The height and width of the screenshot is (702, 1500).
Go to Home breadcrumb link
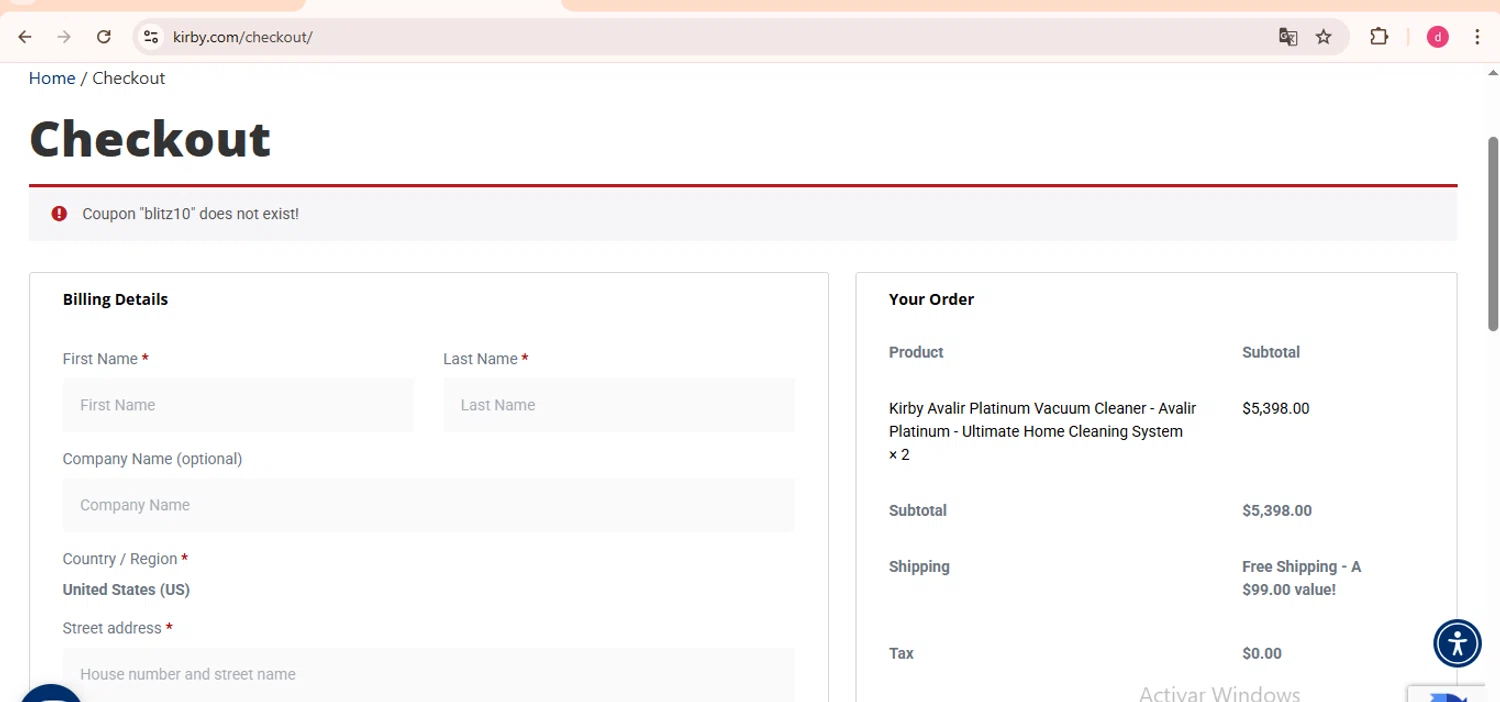[52, 78]
